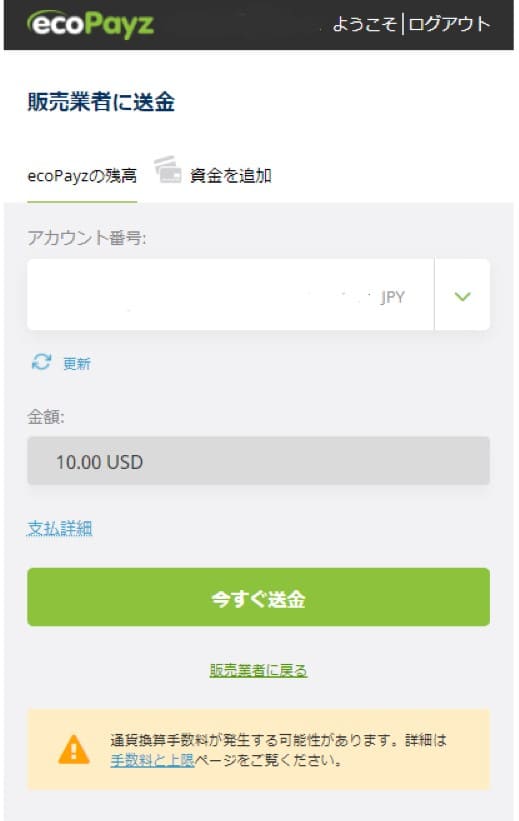This screenshot has height=821, width=519.
Task: Open the 支払詳細 link
Action: [x=60, y=528]
